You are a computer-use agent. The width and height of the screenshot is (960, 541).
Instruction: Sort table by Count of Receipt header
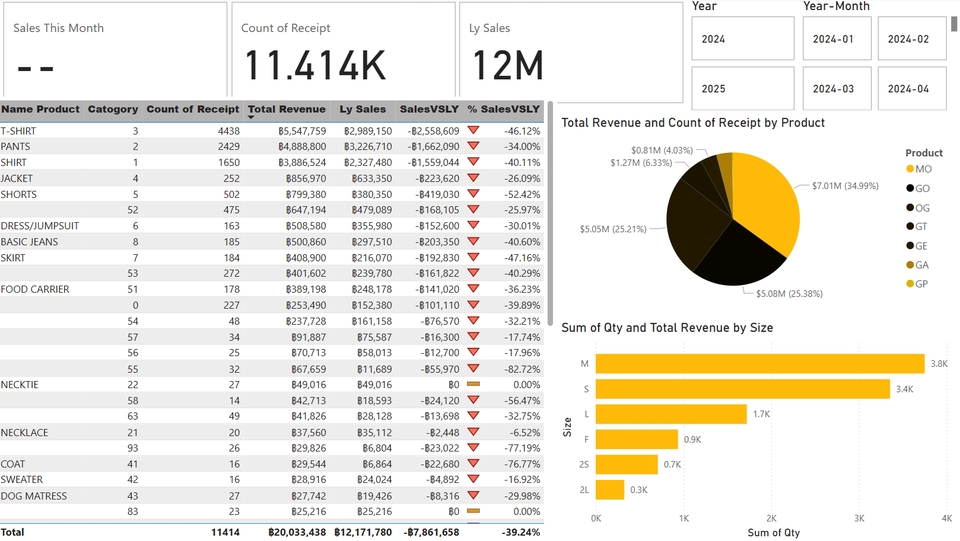click(192, 109)
